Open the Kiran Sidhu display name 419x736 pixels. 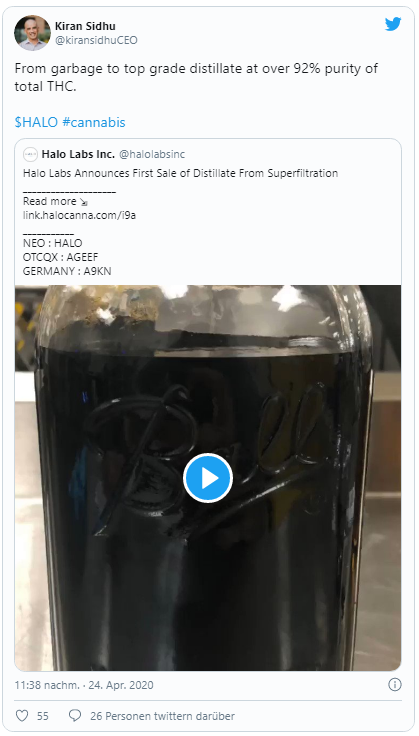85,26
